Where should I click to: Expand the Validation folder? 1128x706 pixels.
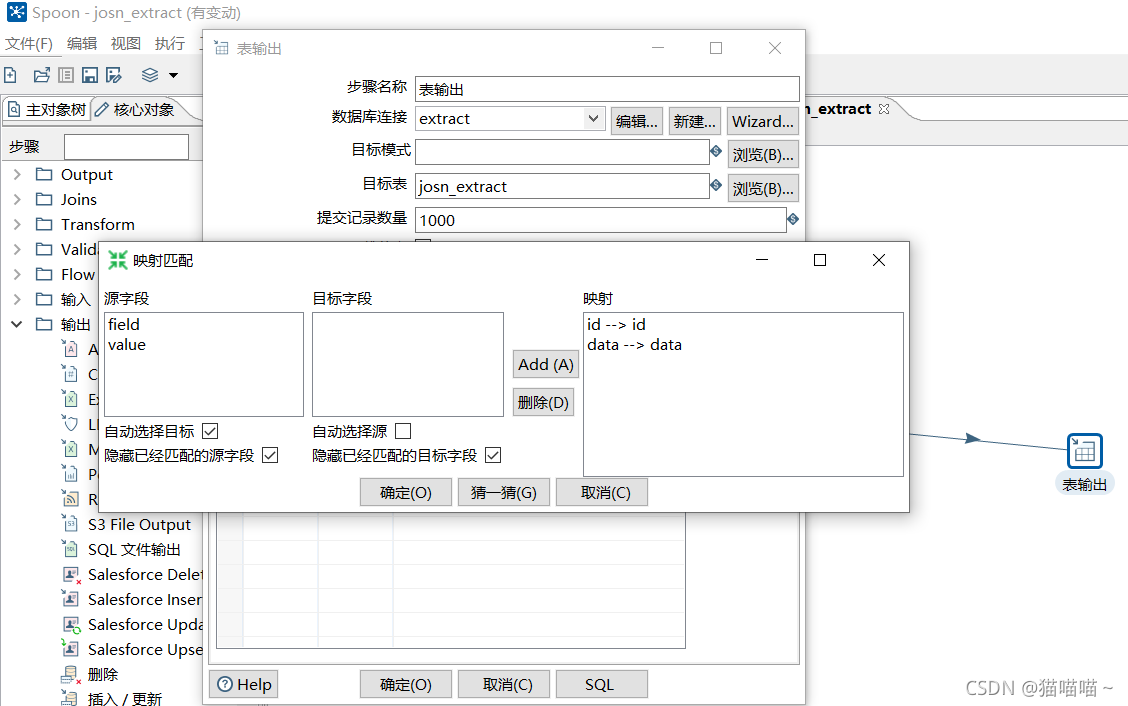click(x=17, y=249)
